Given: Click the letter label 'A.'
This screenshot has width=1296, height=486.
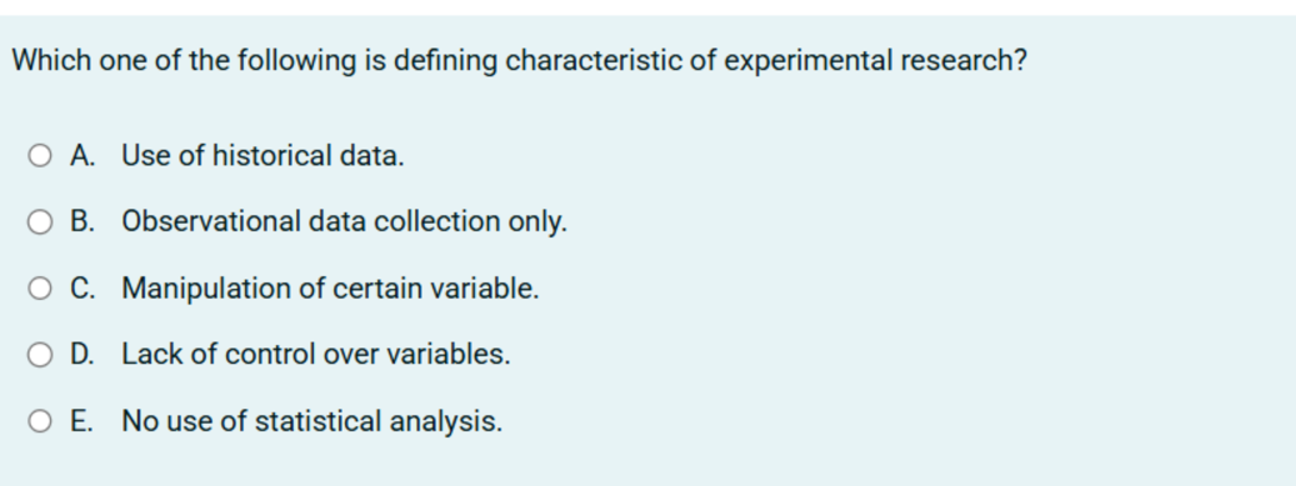Looking at the screenshot, I should pos(83,156).
